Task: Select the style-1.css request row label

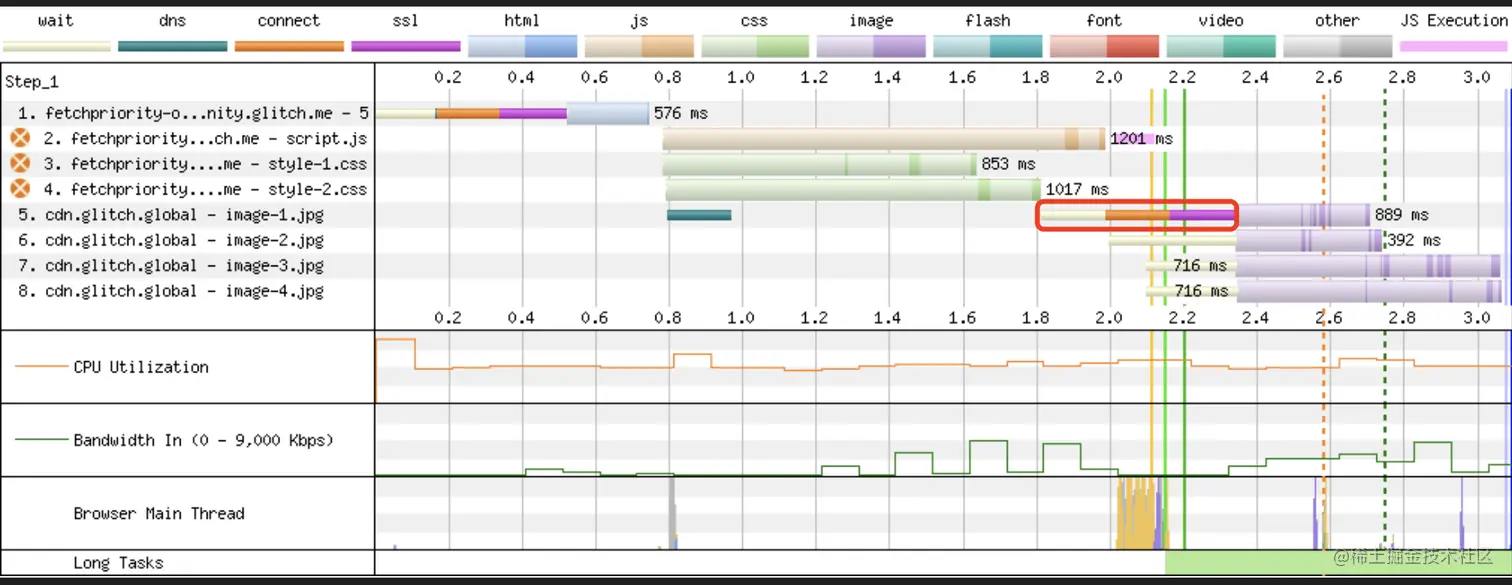Action: point(205,163)
